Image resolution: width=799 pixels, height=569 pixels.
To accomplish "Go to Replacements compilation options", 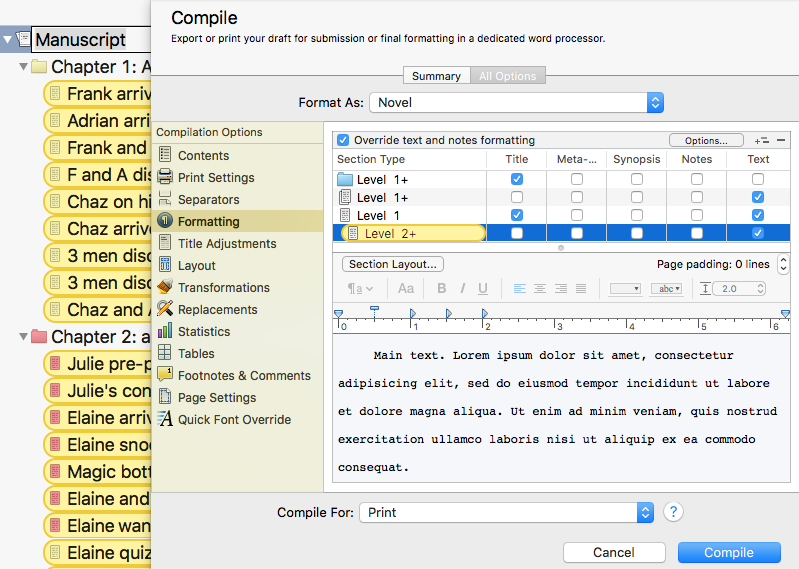I will coord(217,309).
